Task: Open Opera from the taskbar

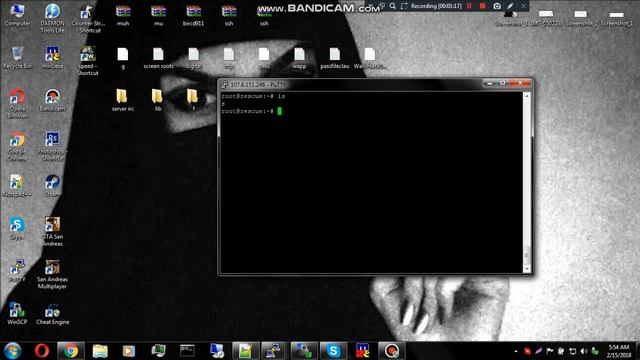Action: pos(42,351)
